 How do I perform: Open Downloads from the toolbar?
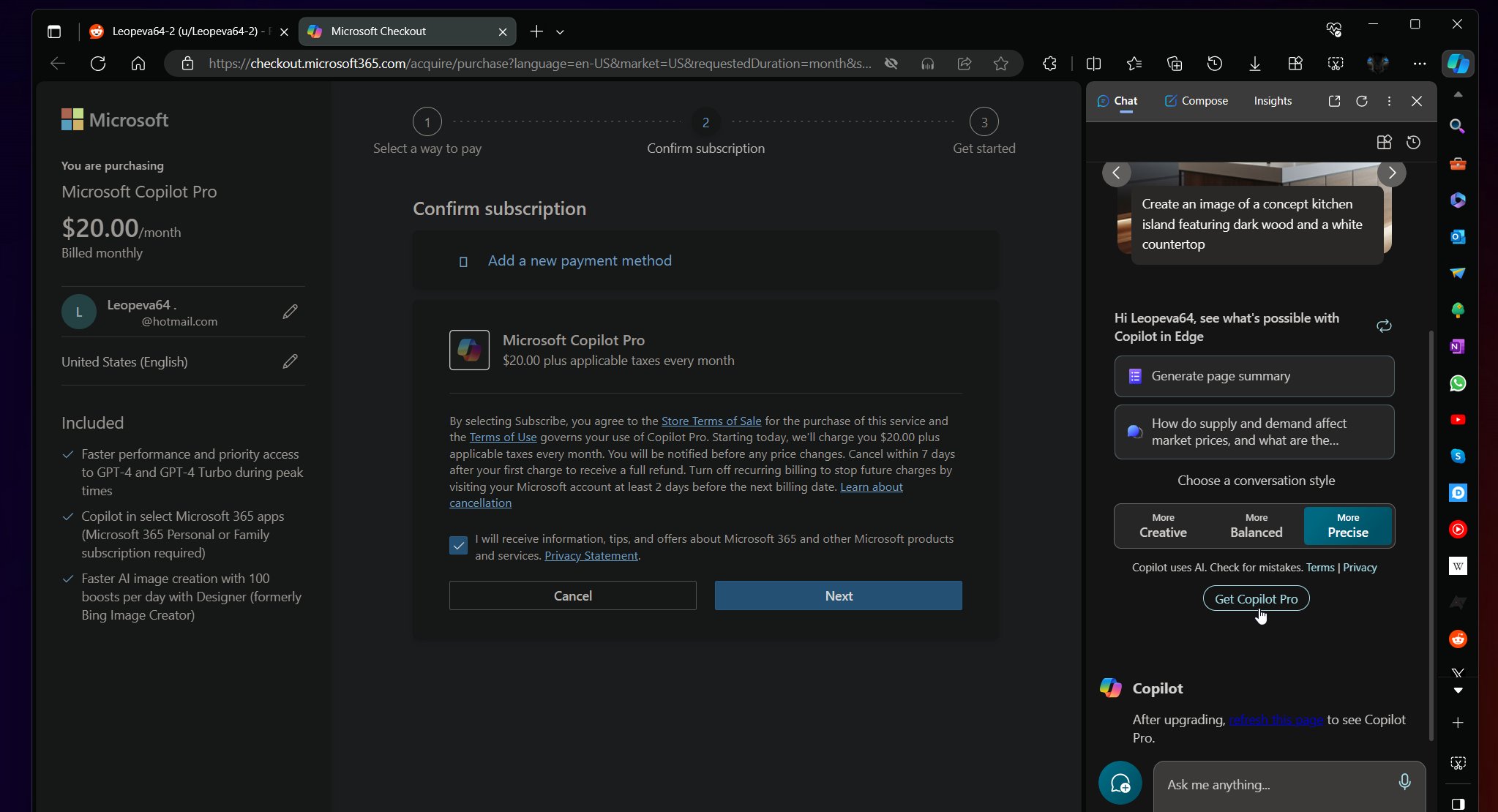tap(1255, 64)
